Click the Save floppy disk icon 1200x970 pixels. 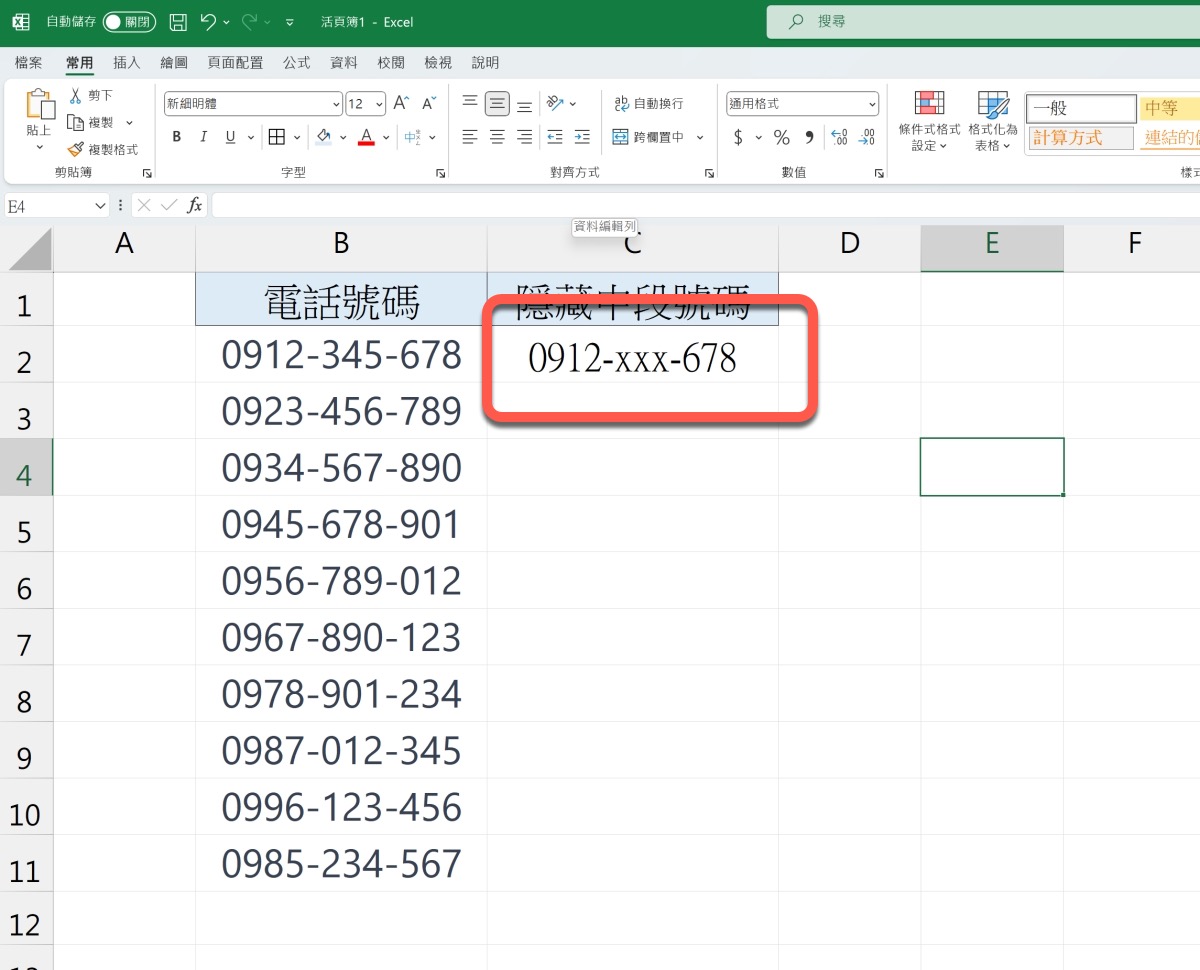click(178, 22)
